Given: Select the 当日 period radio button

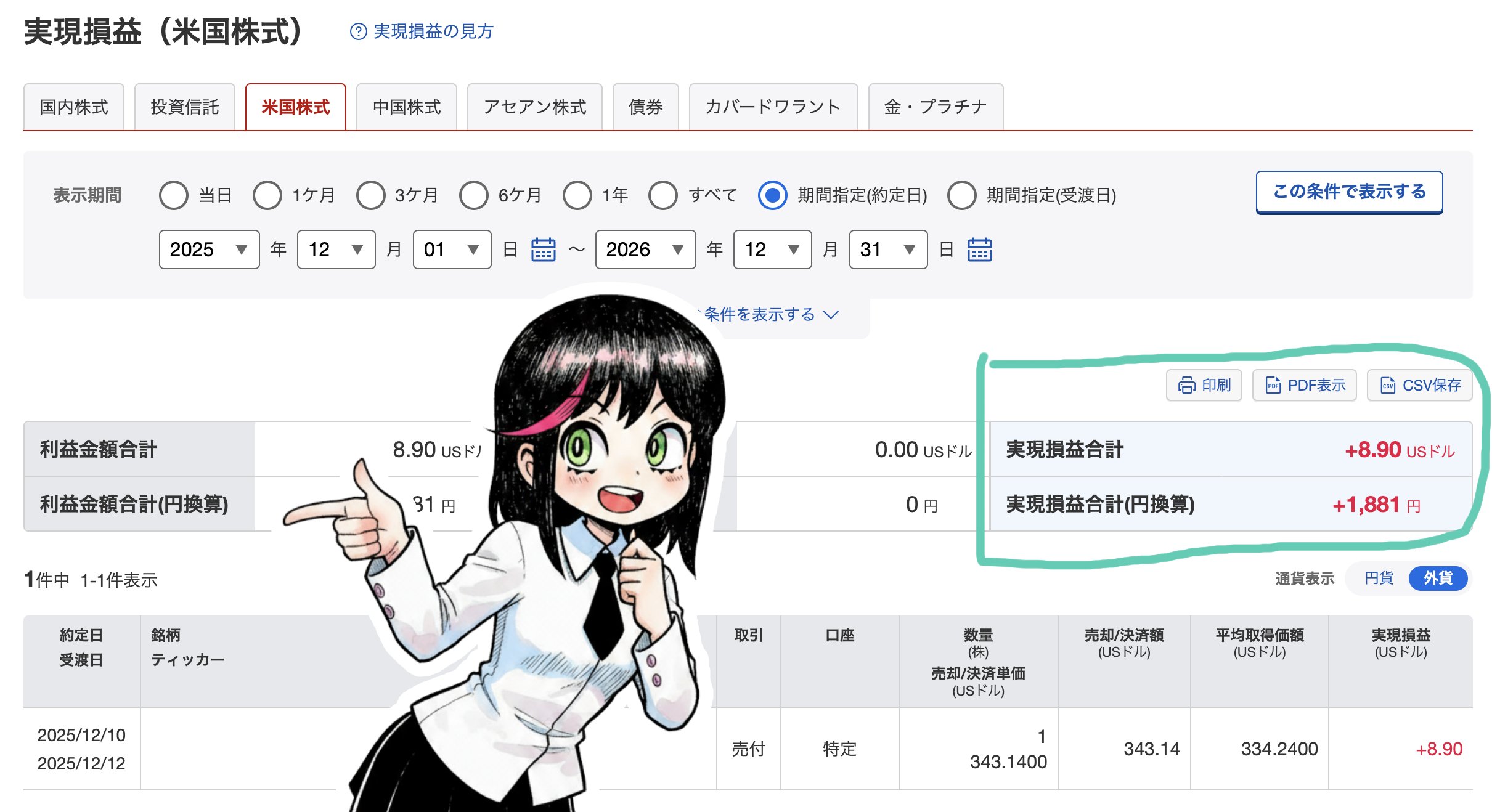Looking at the screenshot, I should (x=174, y=195).
